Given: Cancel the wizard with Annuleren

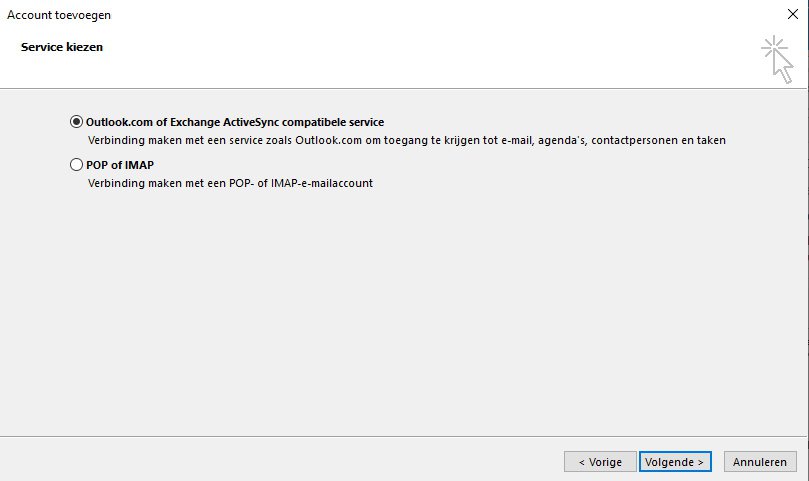Looking at the screenshot, I should (760, 462).
